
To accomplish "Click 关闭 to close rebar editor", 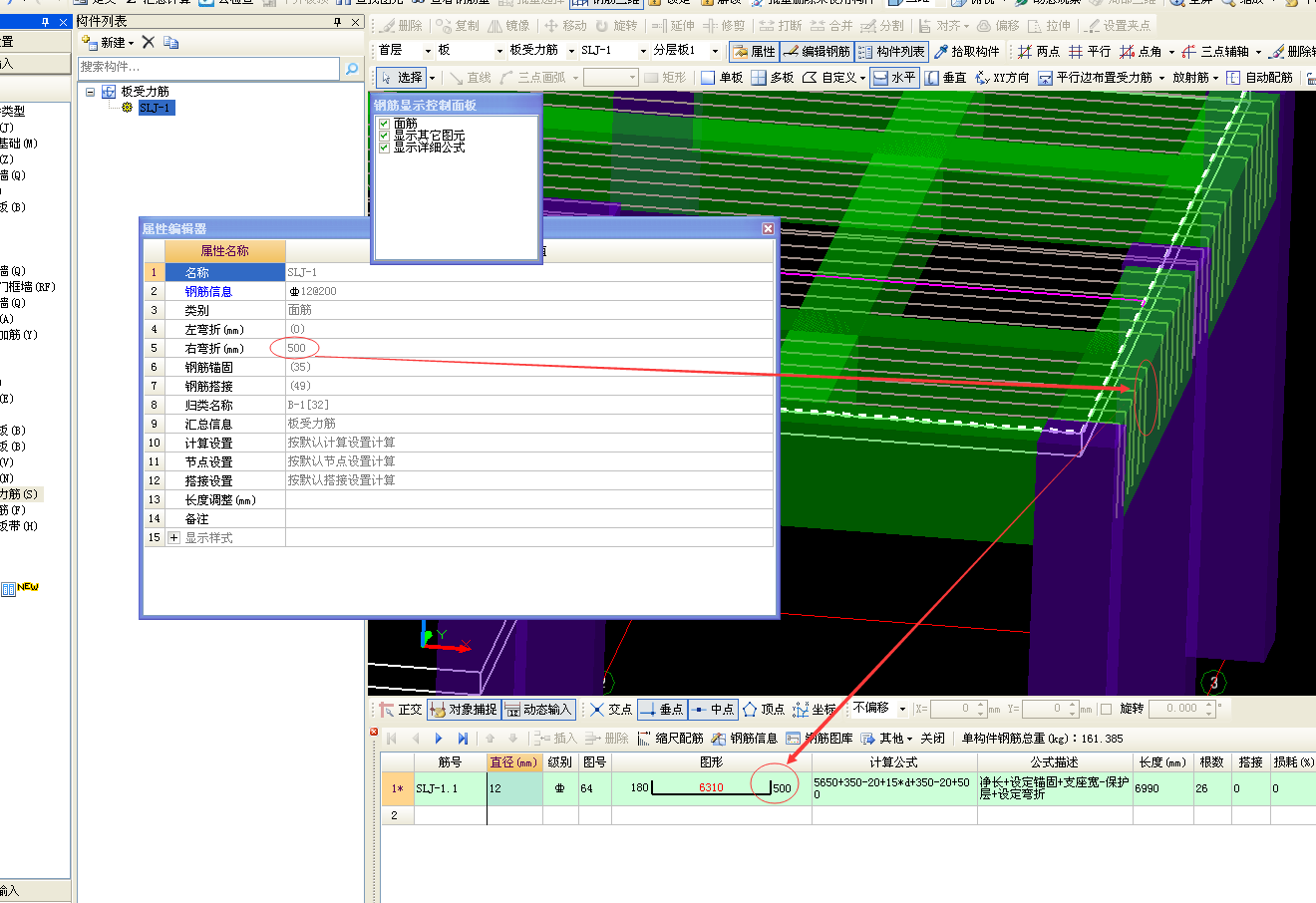I will tap(932, 738).
